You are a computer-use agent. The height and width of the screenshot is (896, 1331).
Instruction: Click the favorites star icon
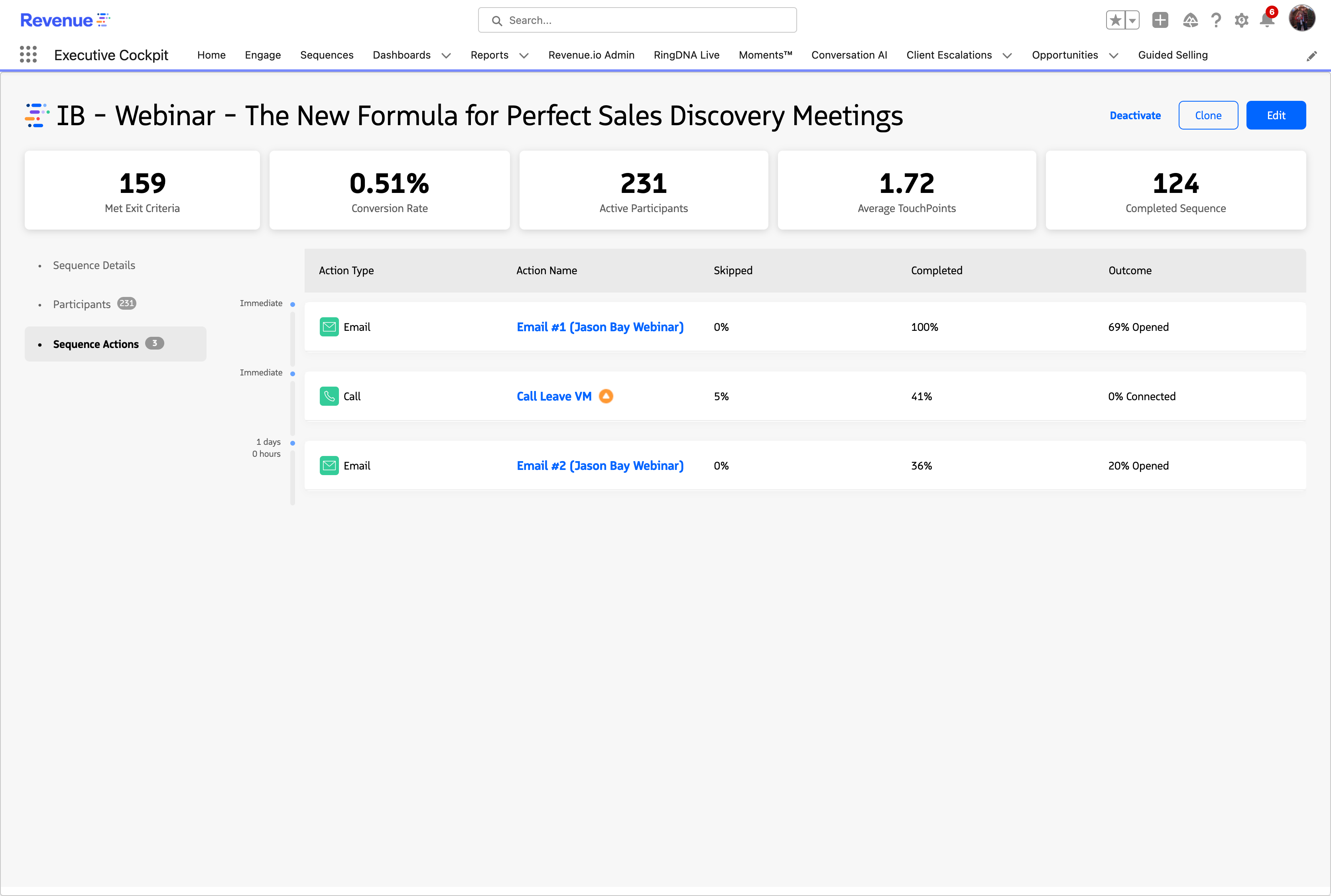tap(1115, 21)
